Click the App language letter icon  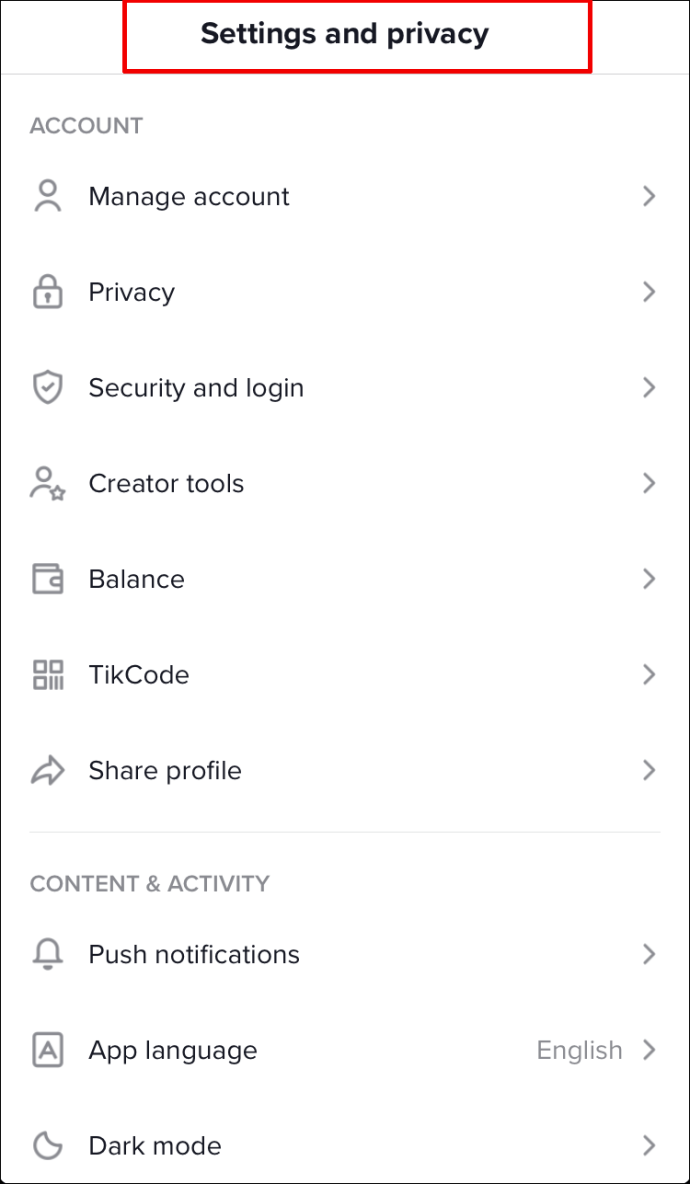(x=47, y=1050)
